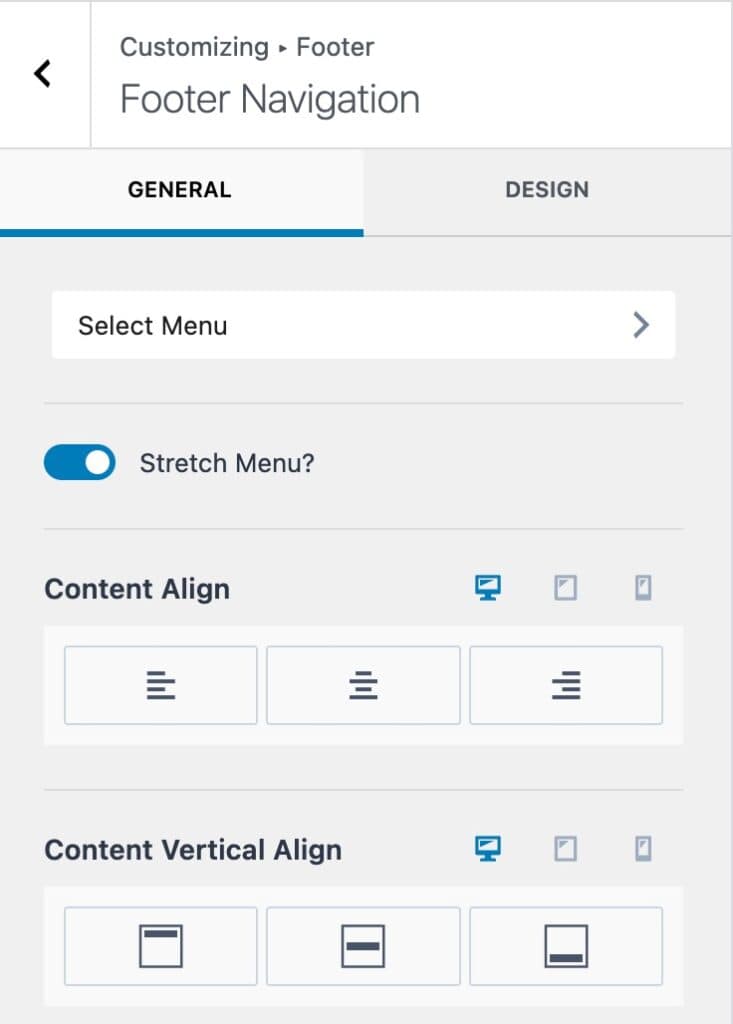Switch Content Vertical Align to desktop preview
Image resolution: width=733 pixels, height=1024 pixels.
coord(488,849)
